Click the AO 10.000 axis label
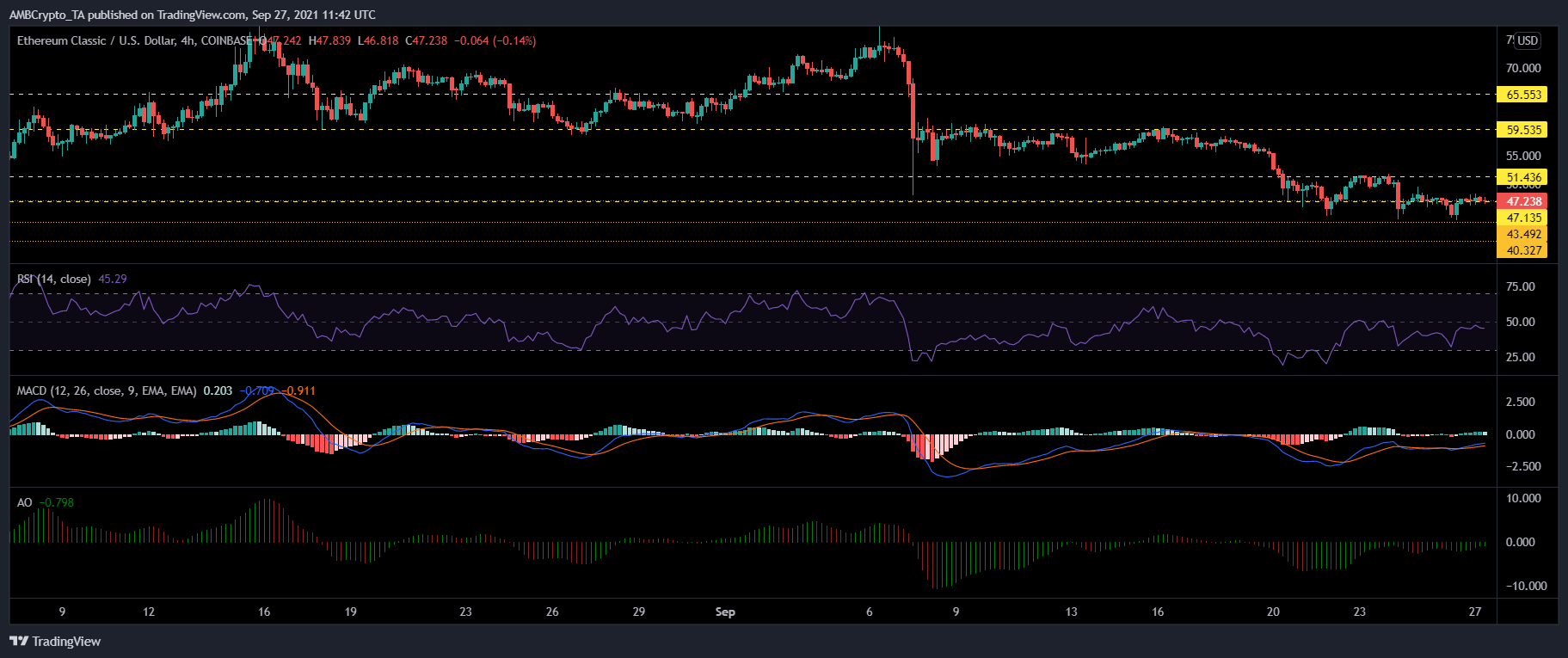 [1523, 498]
